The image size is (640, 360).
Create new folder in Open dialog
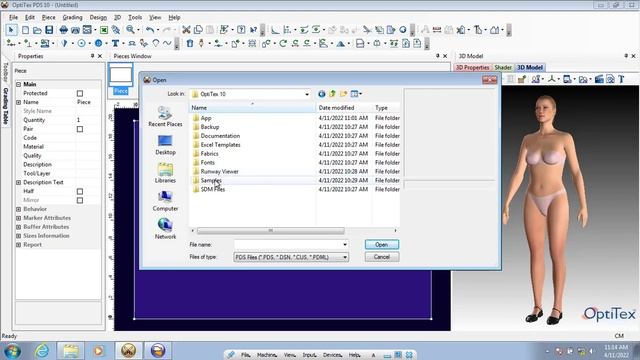343,94
